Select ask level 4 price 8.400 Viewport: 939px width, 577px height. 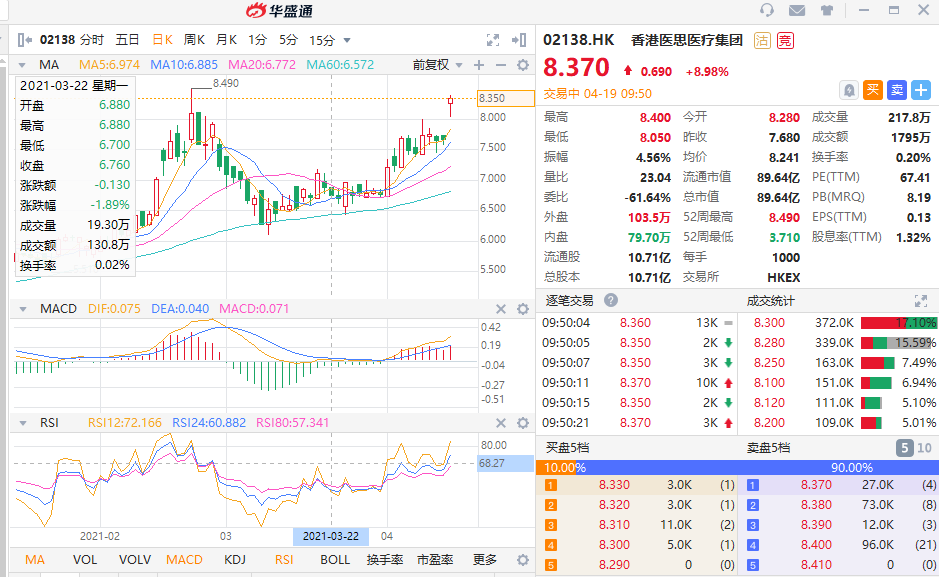[816, 545]
